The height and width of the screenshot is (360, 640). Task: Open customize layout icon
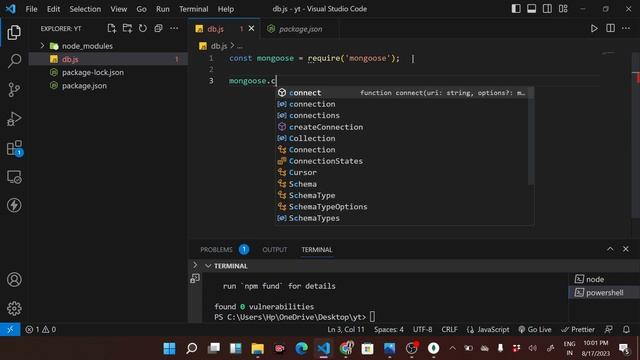563,9
